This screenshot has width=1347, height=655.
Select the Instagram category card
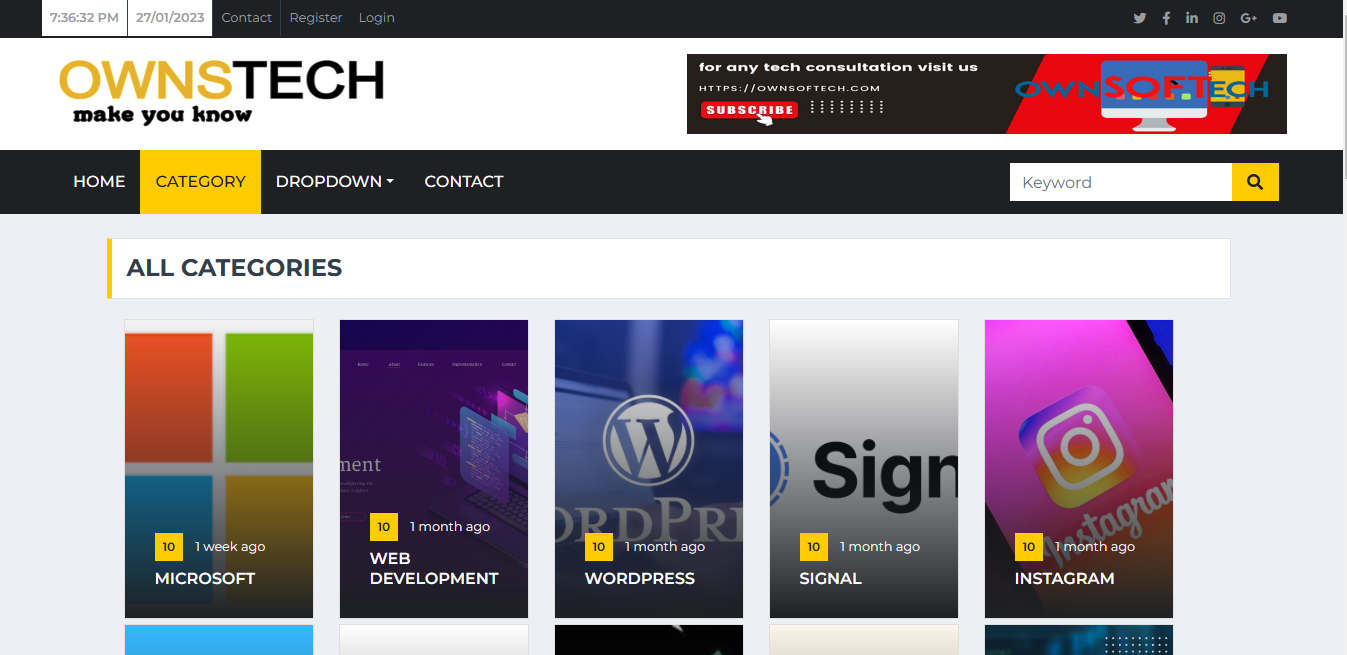pos(1079,468)
